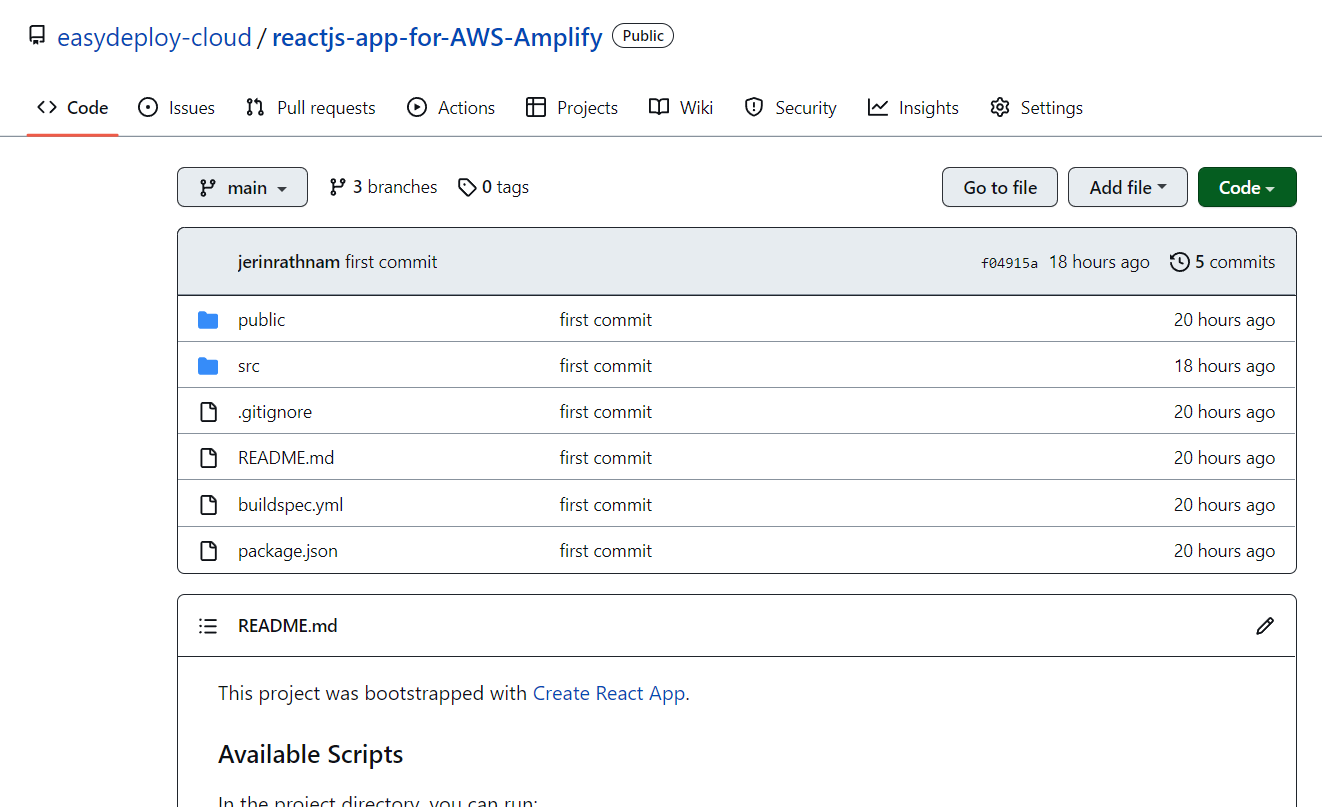
Task: Click 'first commit' message in src row
Action: point(606,366)
